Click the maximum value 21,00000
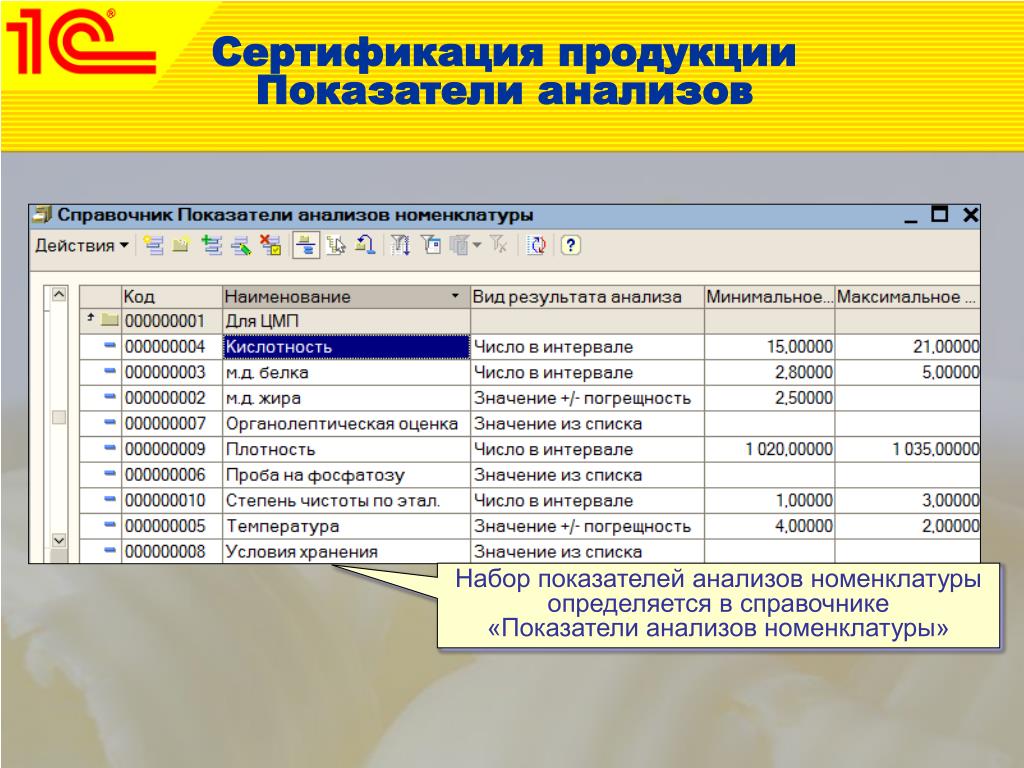Screen dimensions: 1024x768 click(946, 347)
